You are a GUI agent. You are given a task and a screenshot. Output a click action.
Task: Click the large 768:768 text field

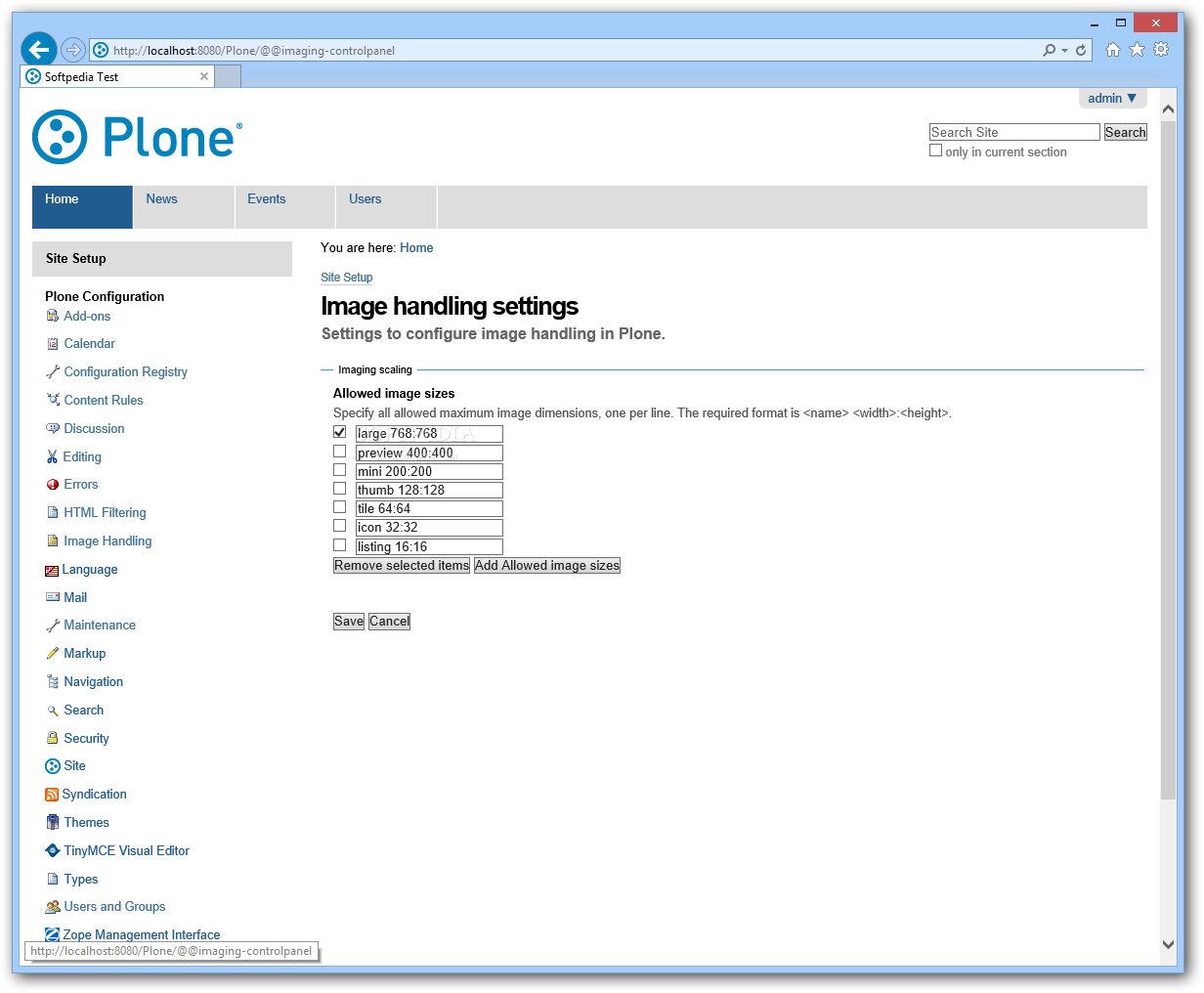click(429, 434)
